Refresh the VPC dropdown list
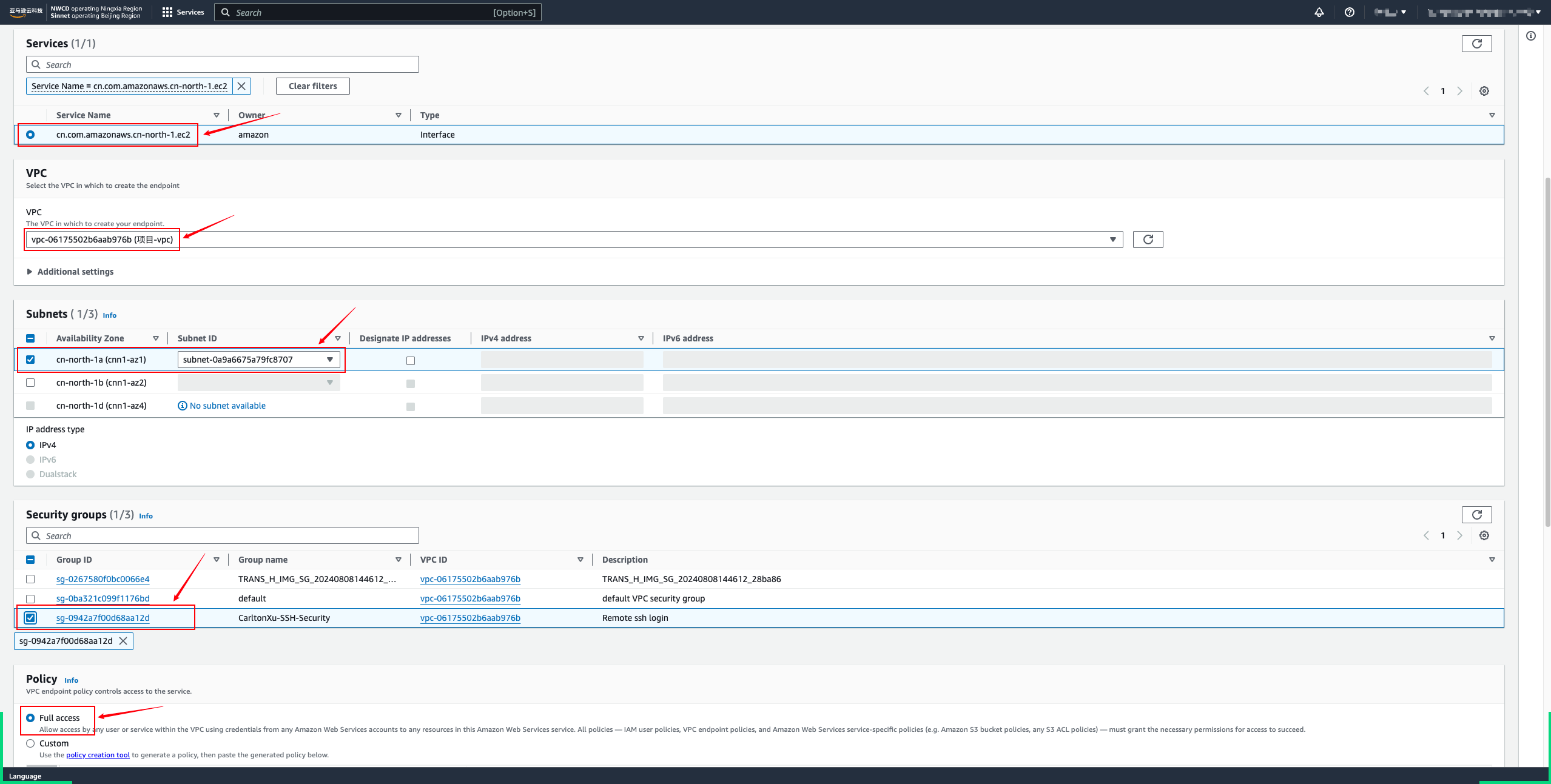This screenshot has width=1551, height=784. tap(1148, 240)
